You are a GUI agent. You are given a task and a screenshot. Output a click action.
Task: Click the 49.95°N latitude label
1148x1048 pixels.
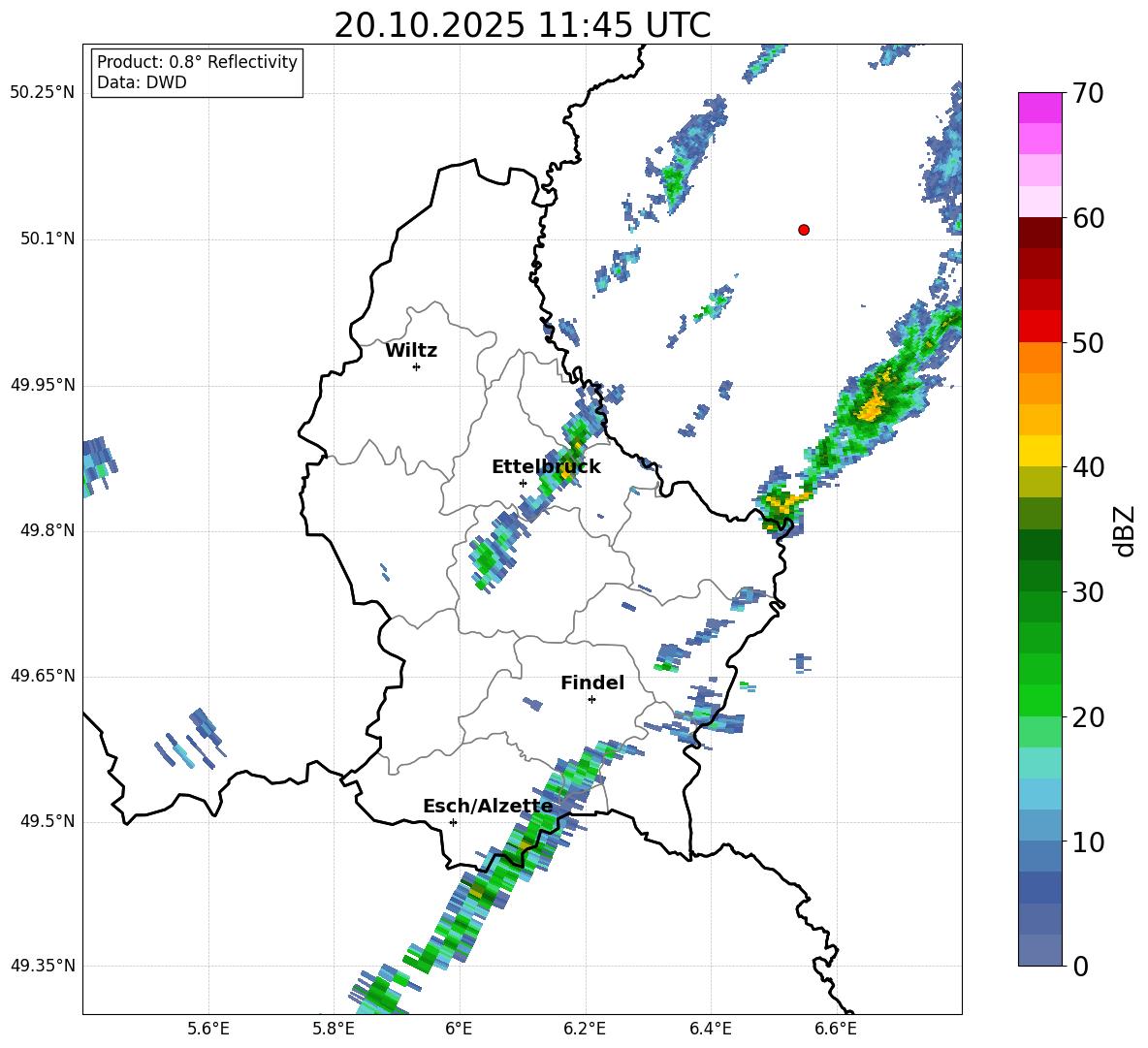click(43, 385)
